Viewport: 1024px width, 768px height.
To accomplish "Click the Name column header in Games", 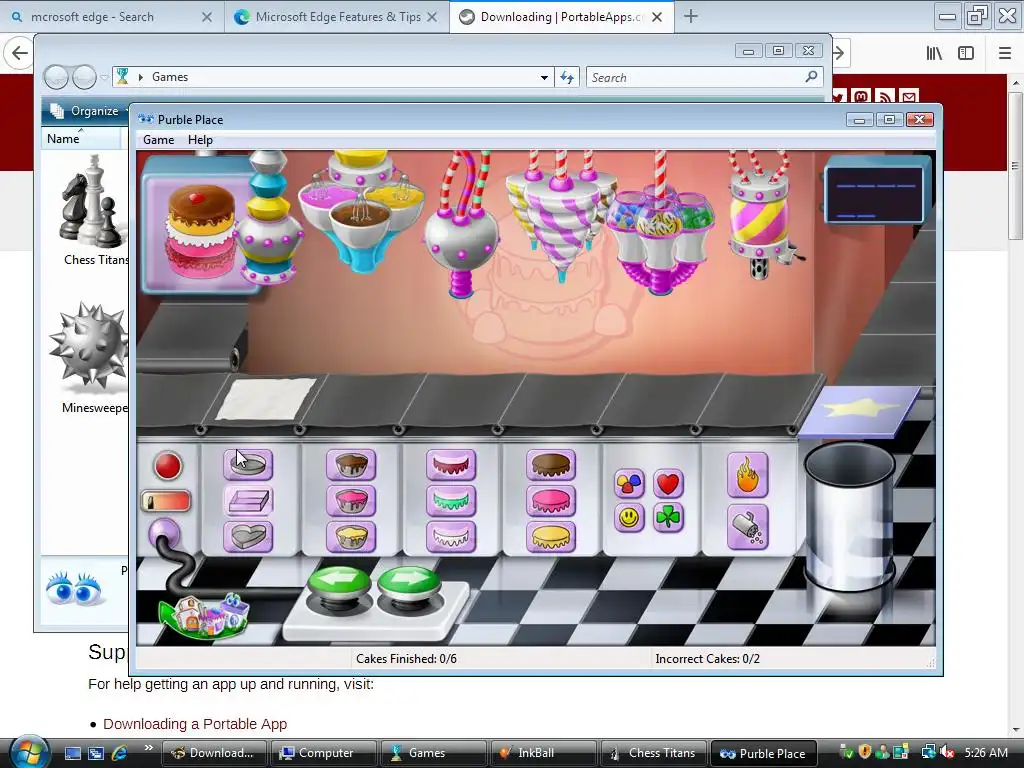I will (81, 138).
